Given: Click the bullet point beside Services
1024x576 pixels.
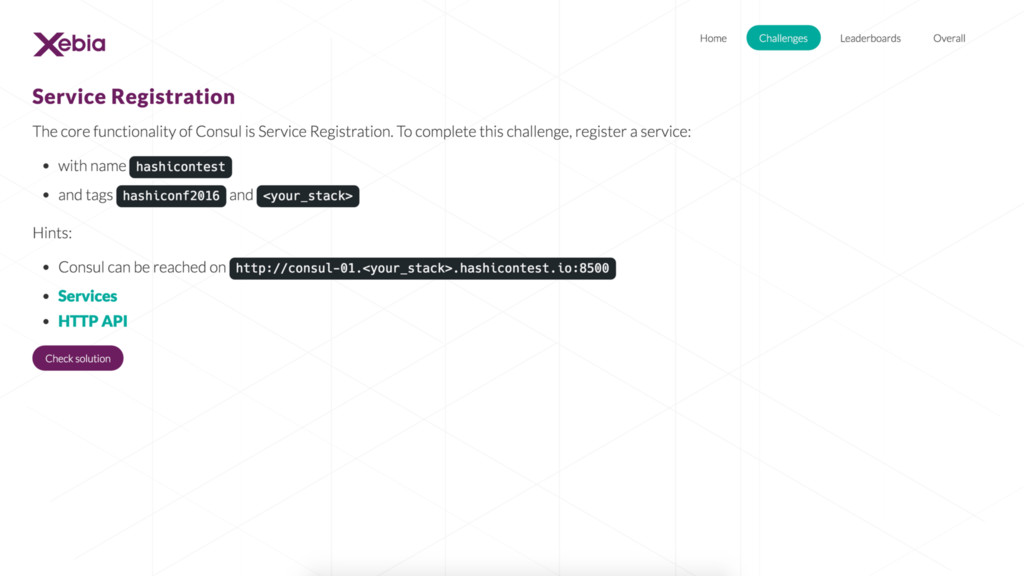Looking at the screenshot, I should [x=46, y=296].
